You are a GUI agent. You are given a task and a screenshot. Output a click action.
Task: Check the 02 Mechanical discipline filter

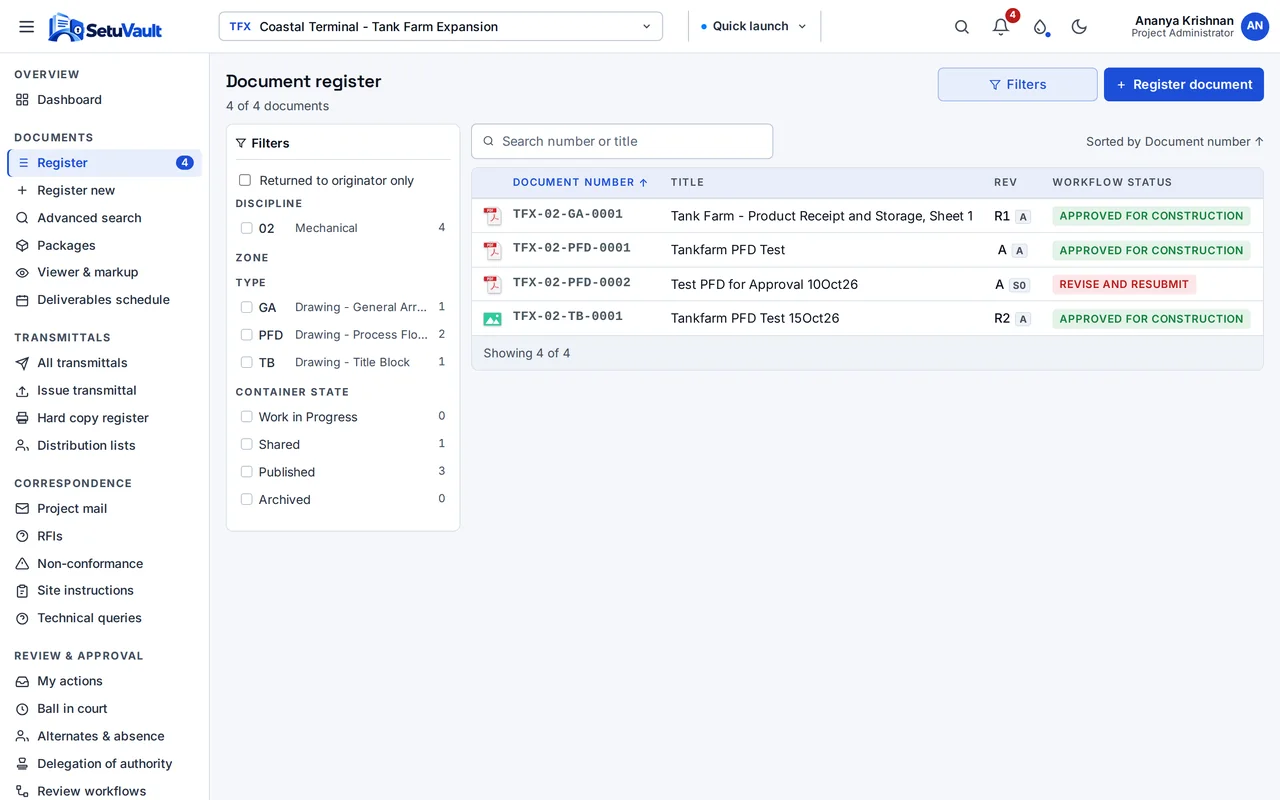[246, 228]
